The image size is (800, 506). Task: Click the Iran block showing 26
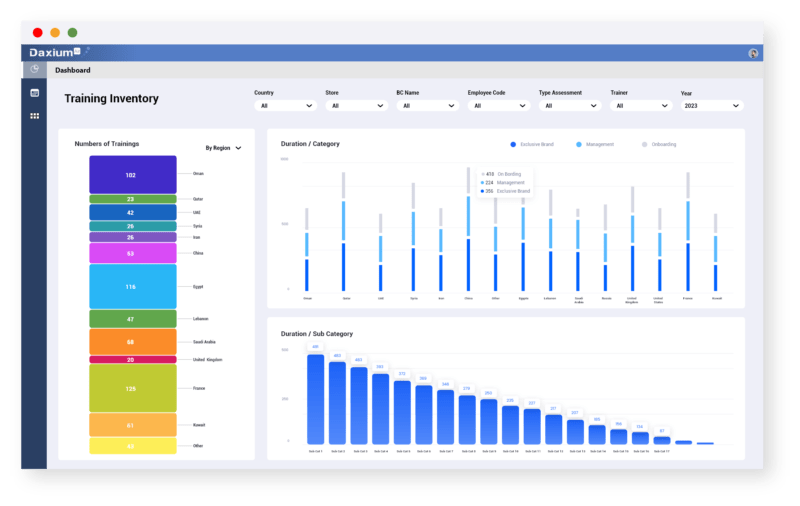(x=133, y=237)
